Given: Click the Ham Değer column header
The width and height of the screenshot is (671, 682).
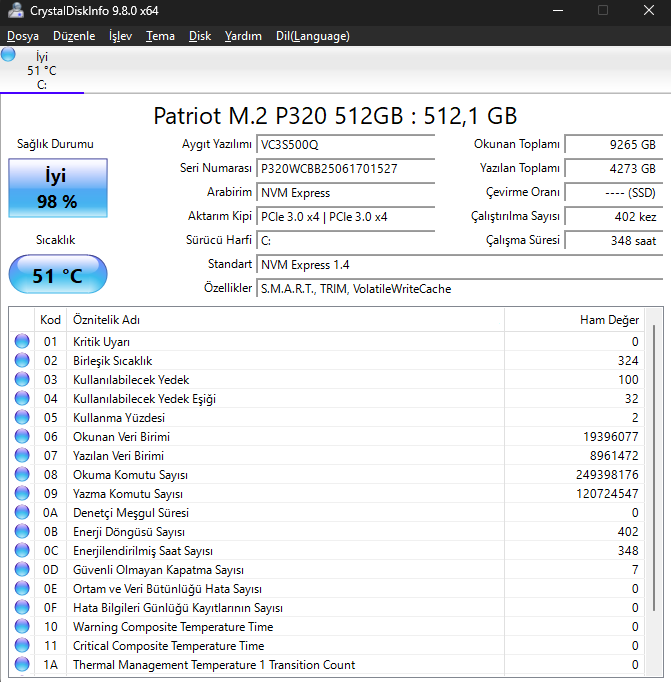Looking at the screenshot, I should [x=574, y=320].
